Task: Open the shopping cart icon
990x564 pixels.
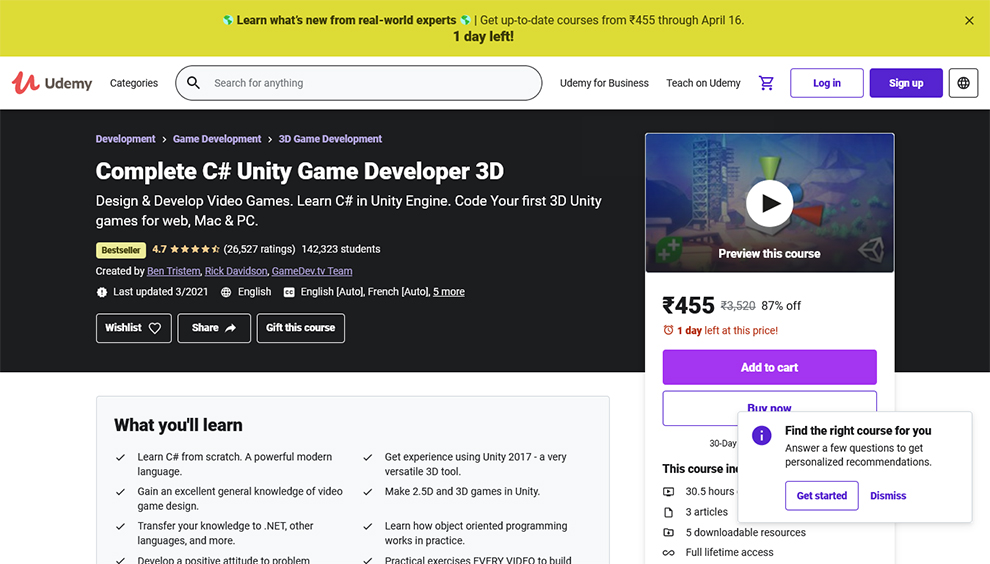Action: [766, 83]
